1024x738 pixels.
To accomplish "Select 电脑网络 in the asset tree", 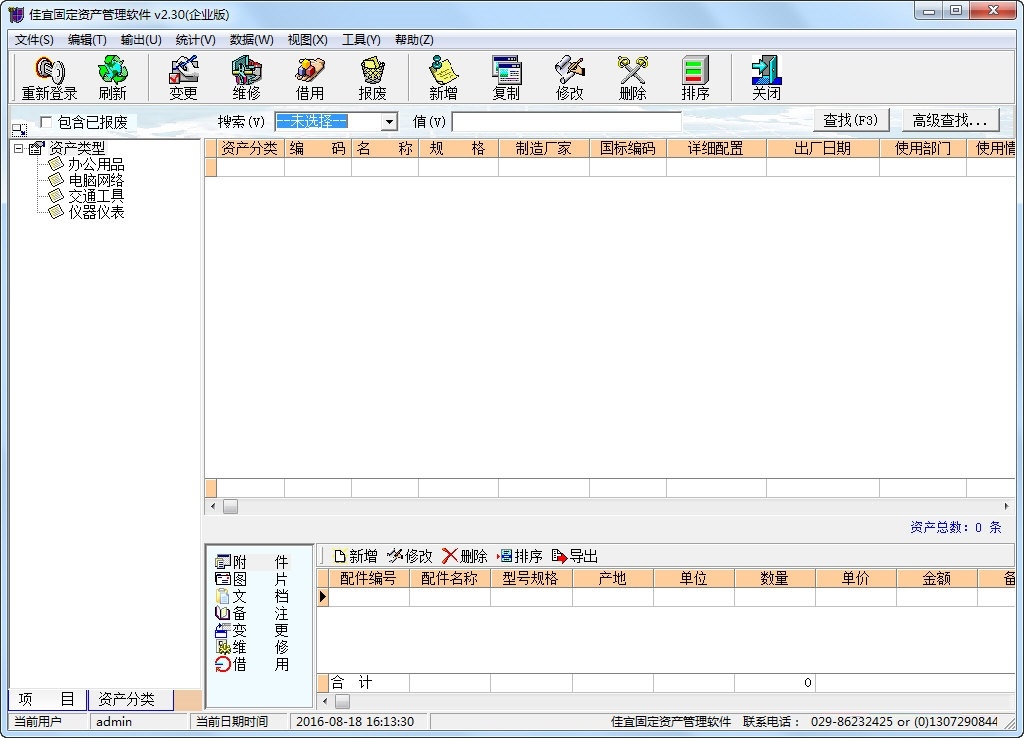I will pyautogui.click(x=96, y=180).
